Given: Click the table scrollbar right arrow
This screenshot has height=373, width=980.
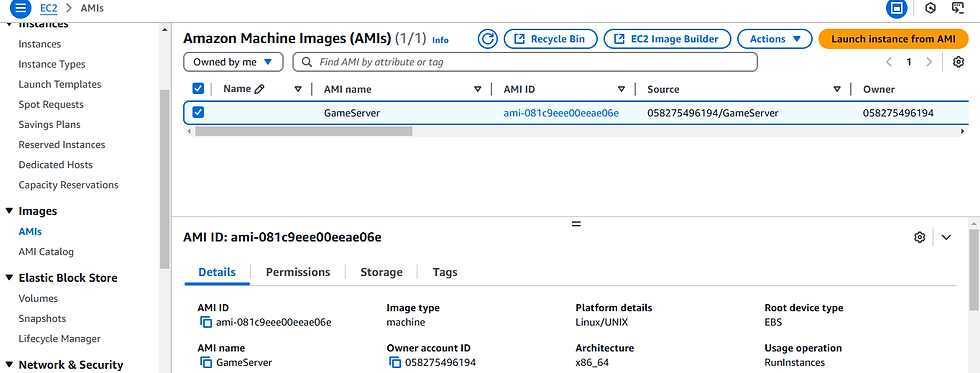Looking at the screenshot, I should pos(962,131).
